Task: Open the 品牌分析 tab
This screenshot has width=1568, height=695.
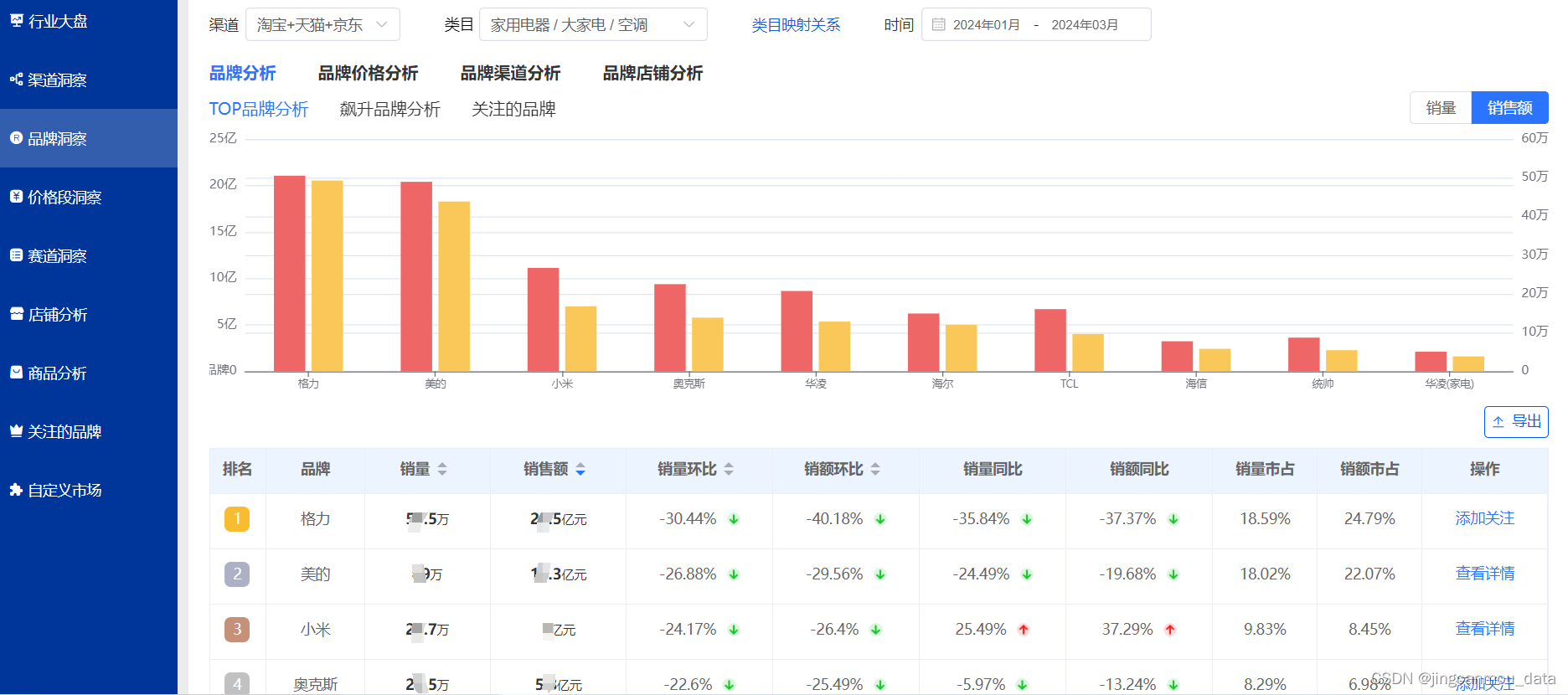Action: tap(242, 74)
